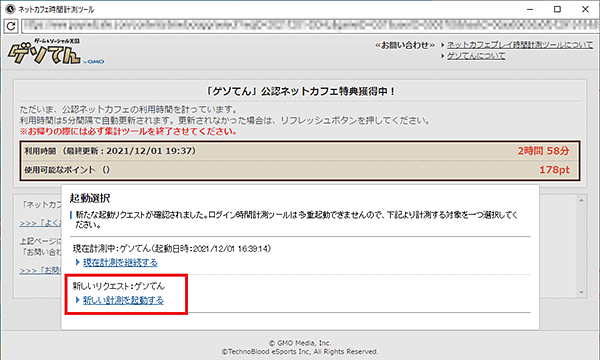Viewport: 600px width, 360px height.
Task: Click the partially hidden >>>「よく link
Action: click(40, 223)
